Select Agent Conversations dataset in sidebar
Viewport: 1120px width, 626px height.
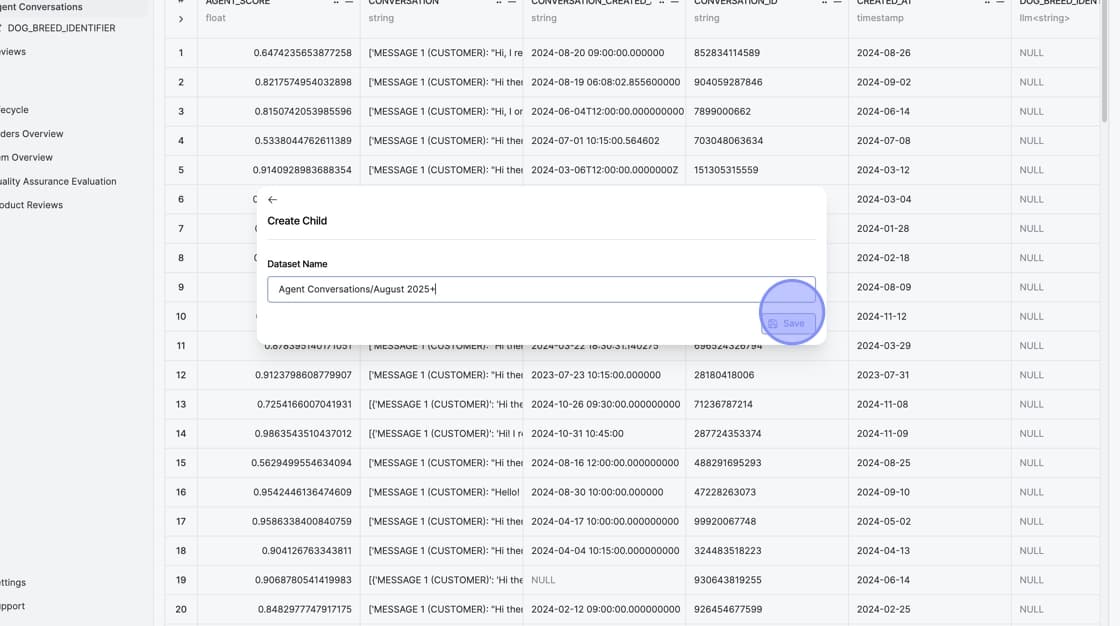tap(42, 7)
